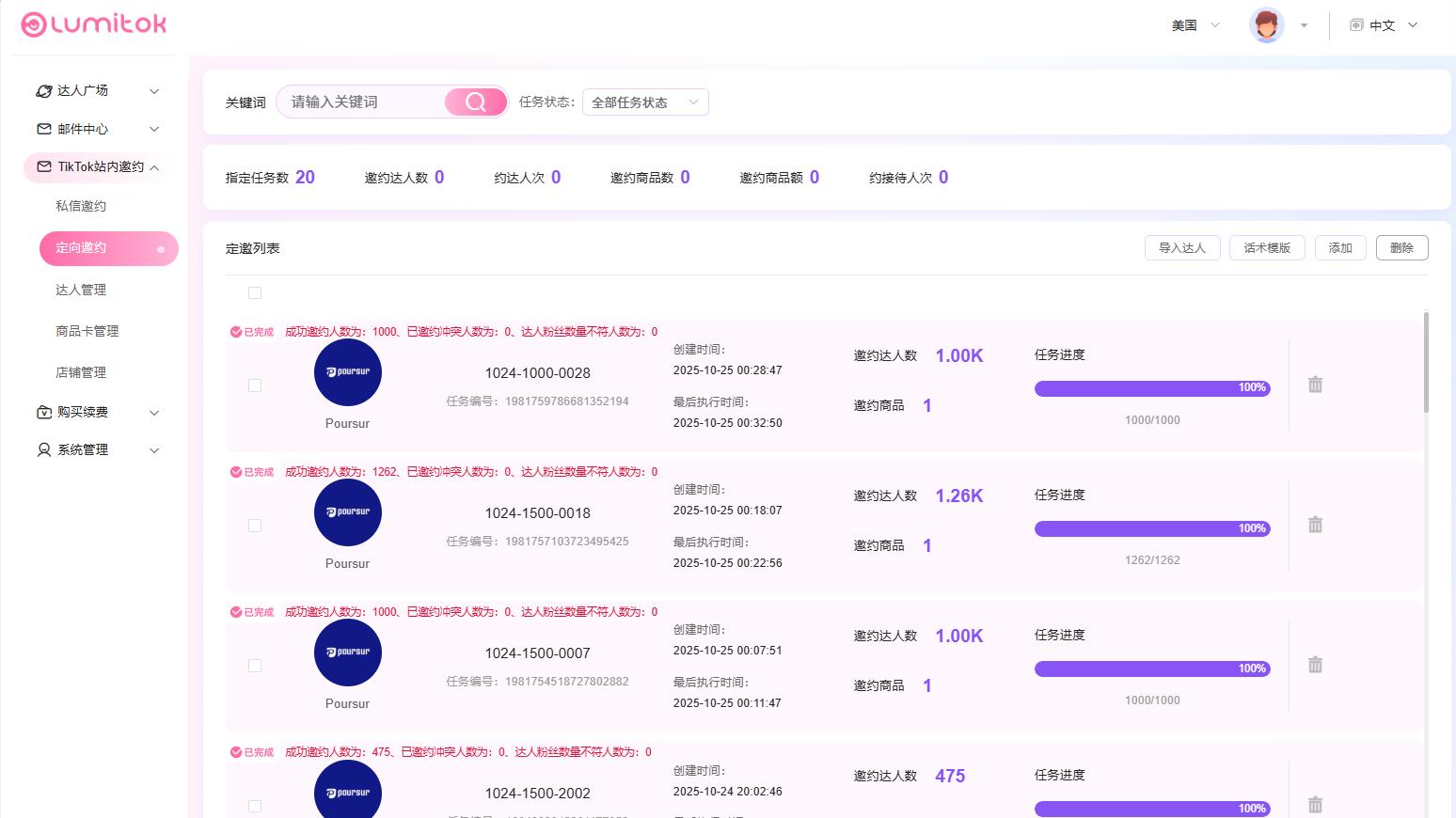Click the 475 邀约达人数 value

[x=950, y=776]
